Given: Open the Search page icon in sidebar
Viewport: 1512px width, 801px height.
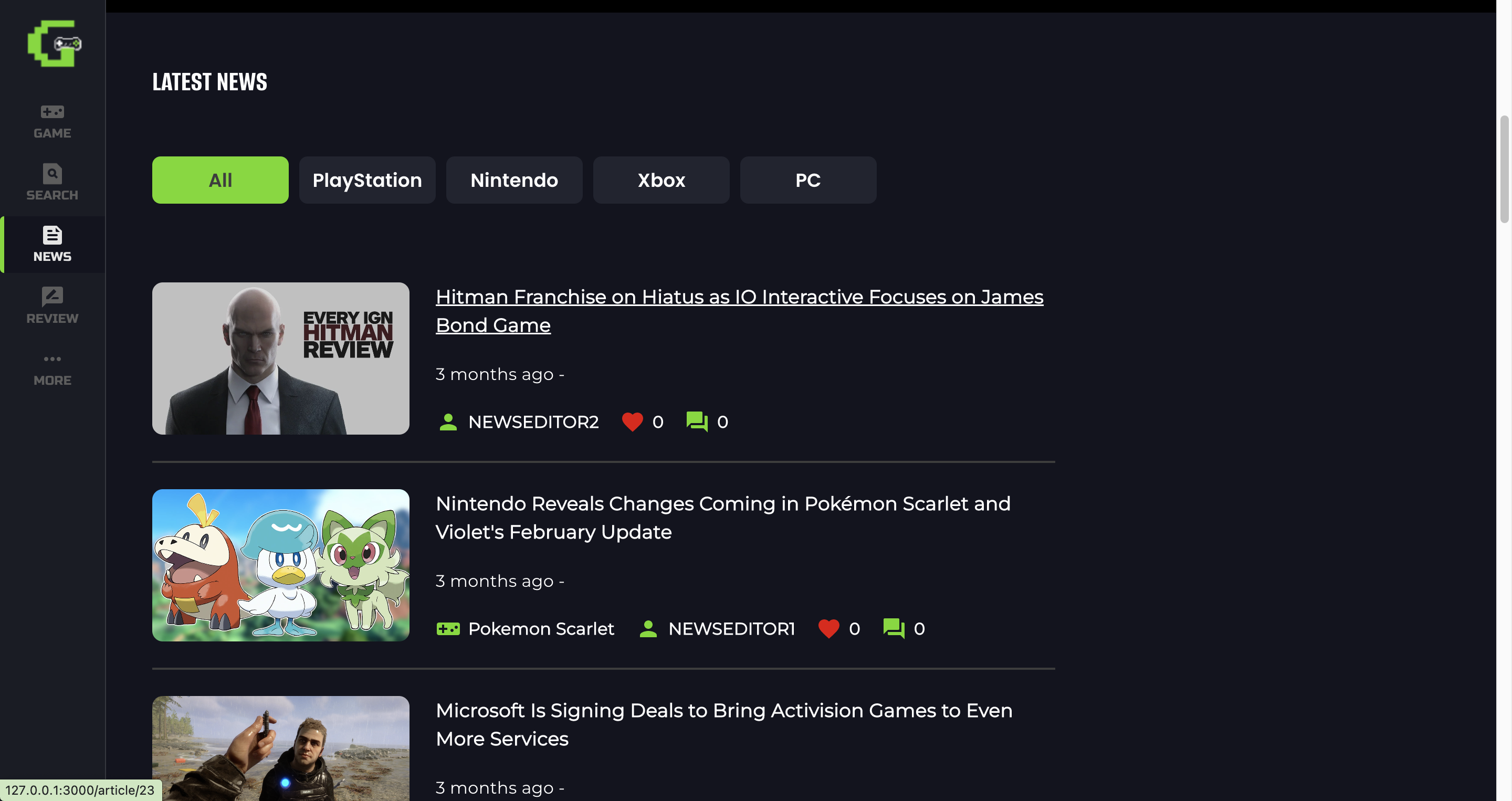Looking at the screenshot, I should [x=52, y=174].
